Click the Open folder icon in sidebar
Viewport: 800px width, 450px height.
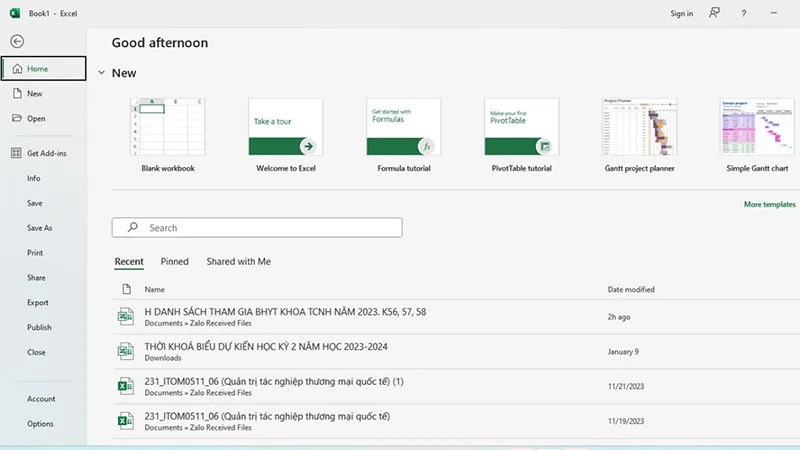point(17,118)
